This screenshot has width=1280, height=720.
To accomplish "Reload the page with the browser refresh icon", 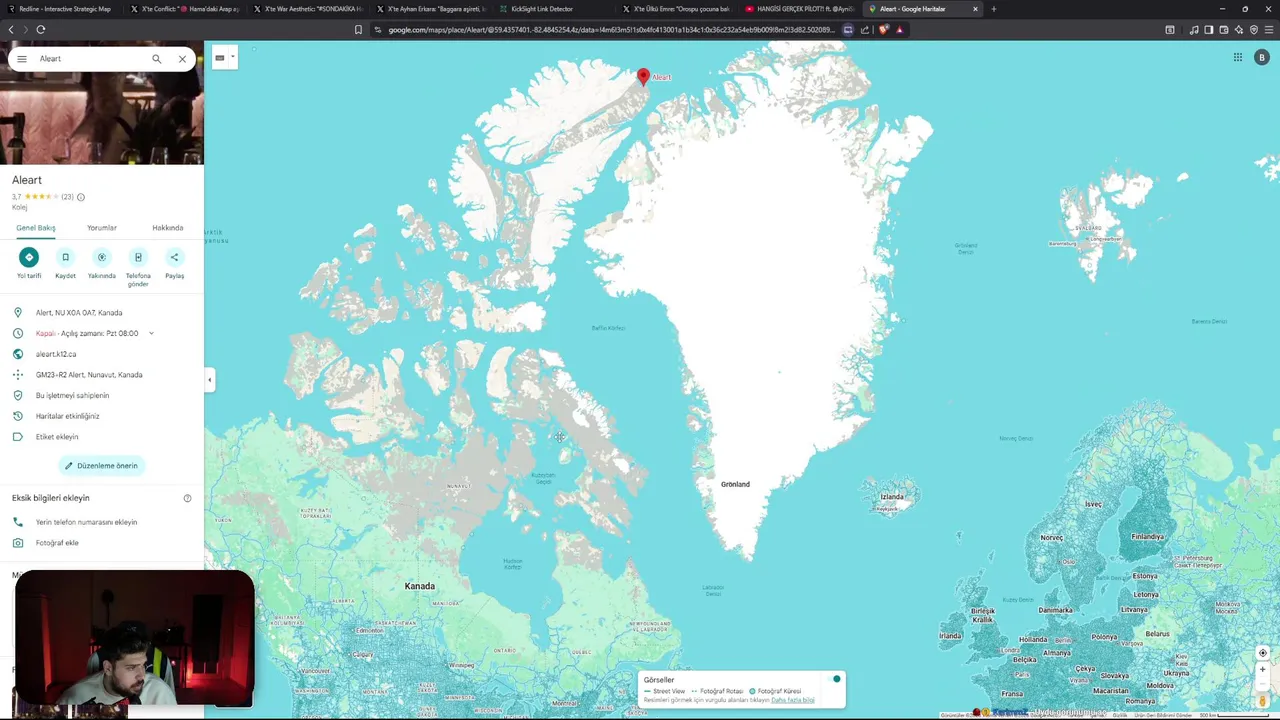I will pyautogui.click(x=41, y=29).
